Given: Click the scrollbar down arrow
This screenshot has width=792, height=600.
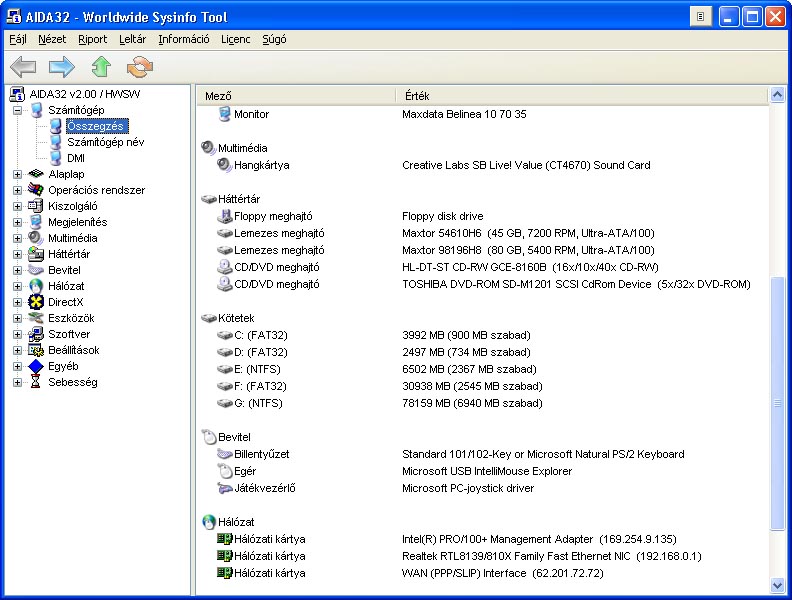Looking at the screenshot, I should click(x=777, y=585).
